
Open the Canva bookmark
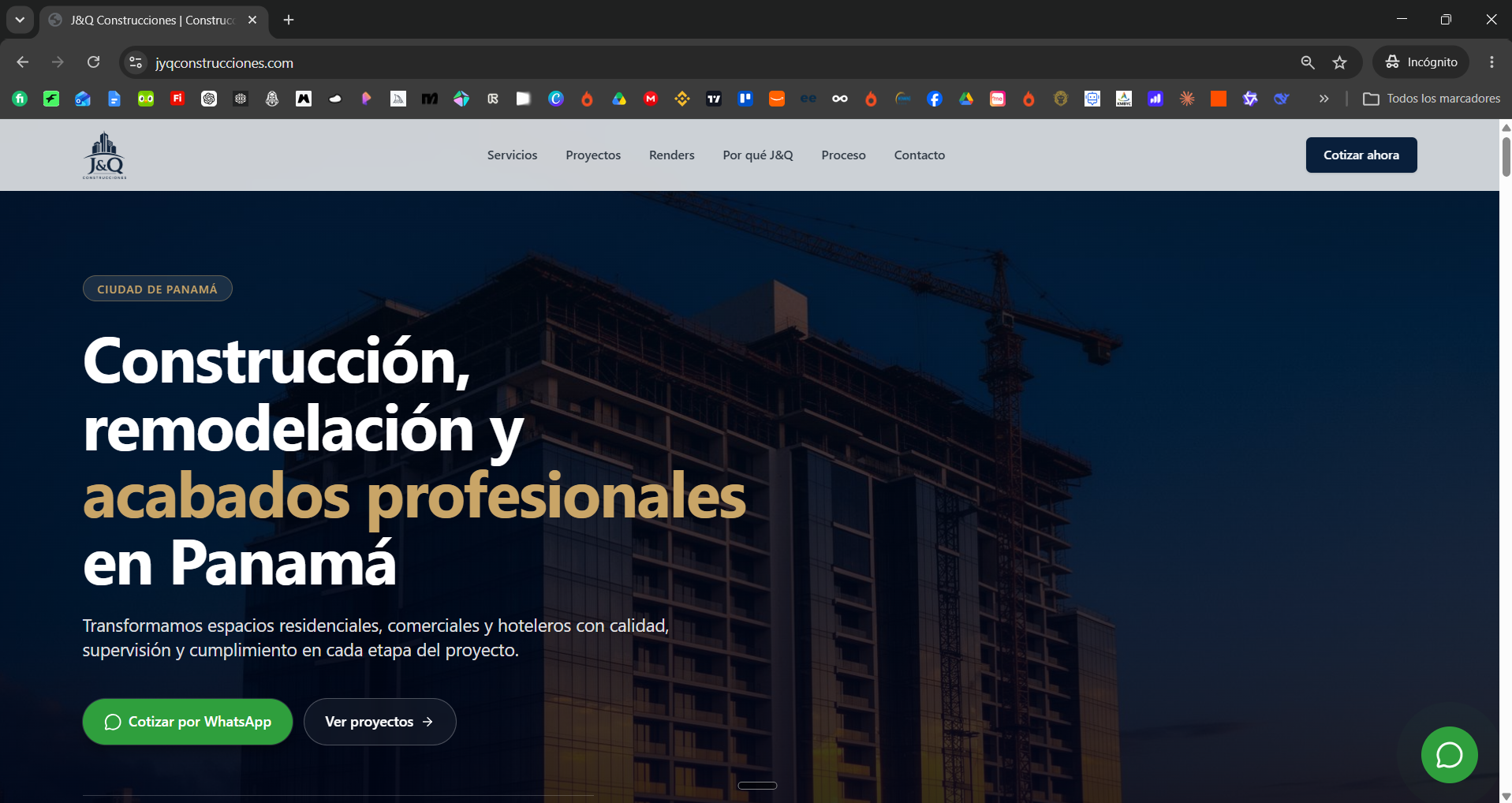[x=556, y=99]
